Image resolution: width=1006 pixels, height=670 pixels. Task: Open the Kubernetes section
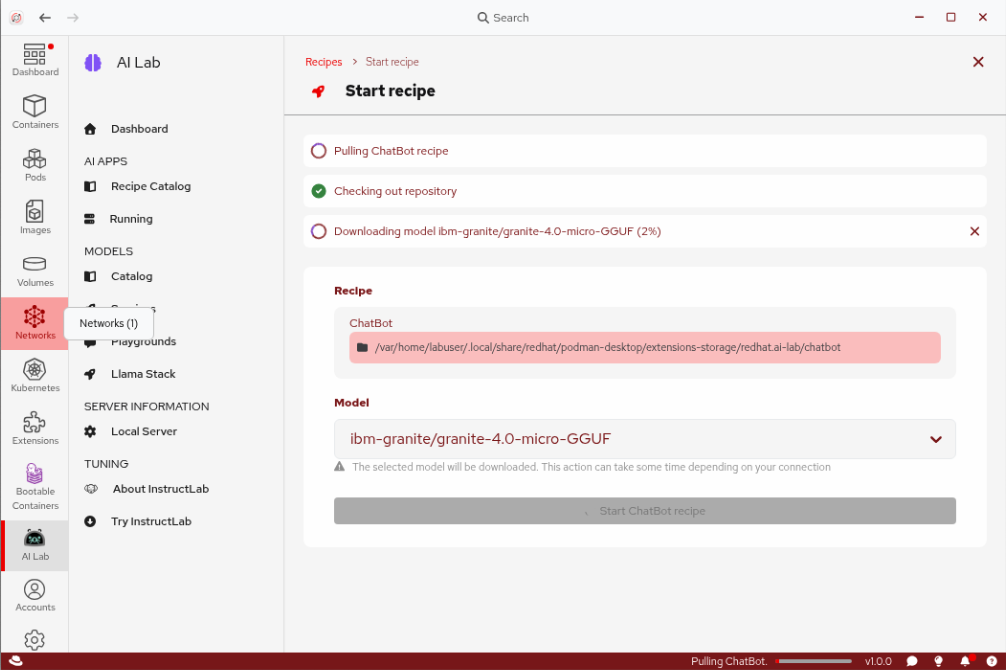coord(35,375)
